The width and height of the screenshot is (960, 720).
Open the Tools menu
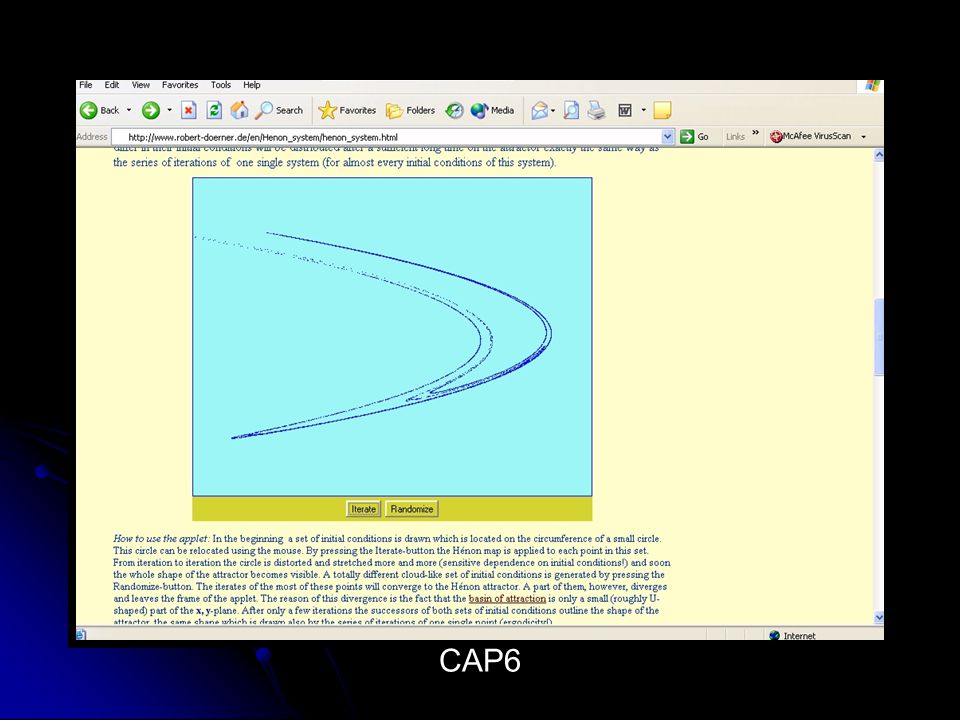click(x=220, y=85)
